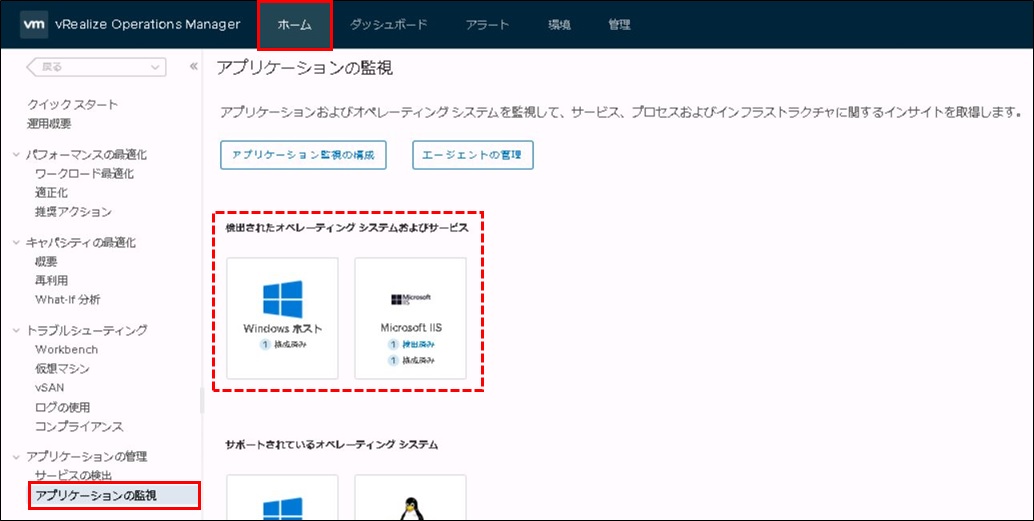The height and width of the screenshot is (521, 1034).
Task: Click the count badge on Windows ホスト
Action: pyautogui.click(x=264, y=345)
